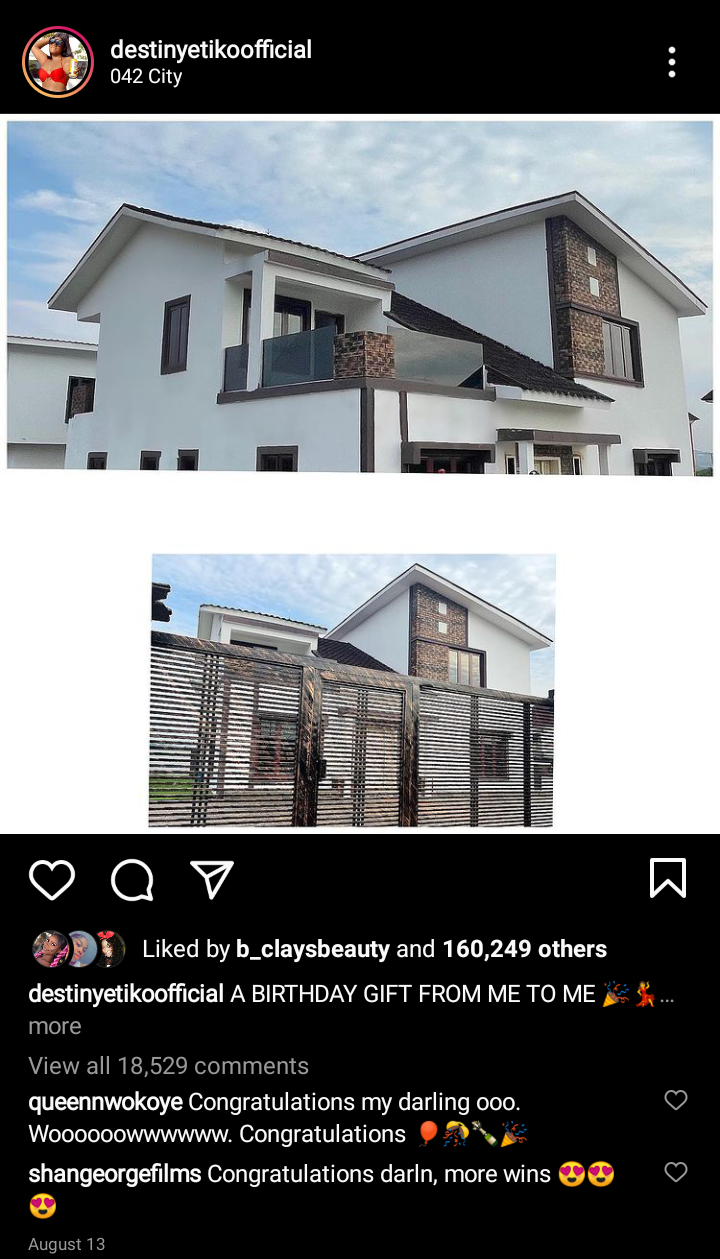Like the post with the heart icon
The width and height of the screenshot is (720, 1259).
click(52, 880)
